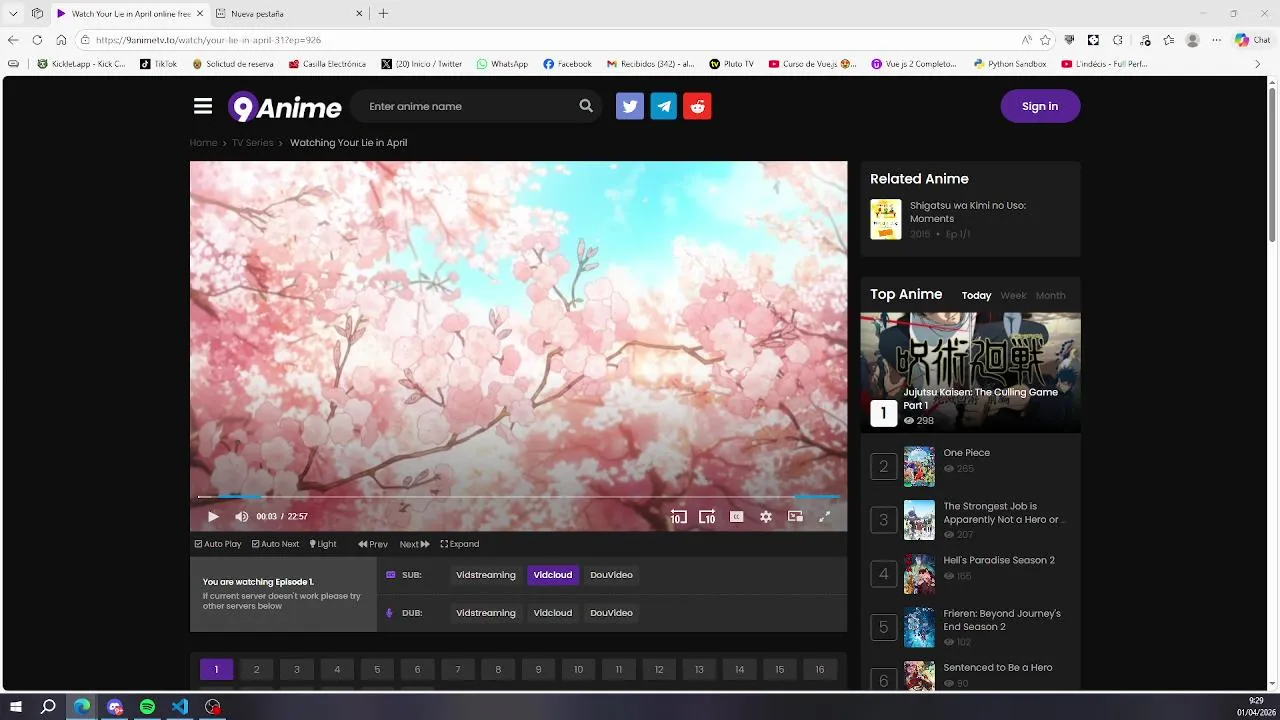
Task: Click the Sign in button
Action: click(x=1040, y=106)
